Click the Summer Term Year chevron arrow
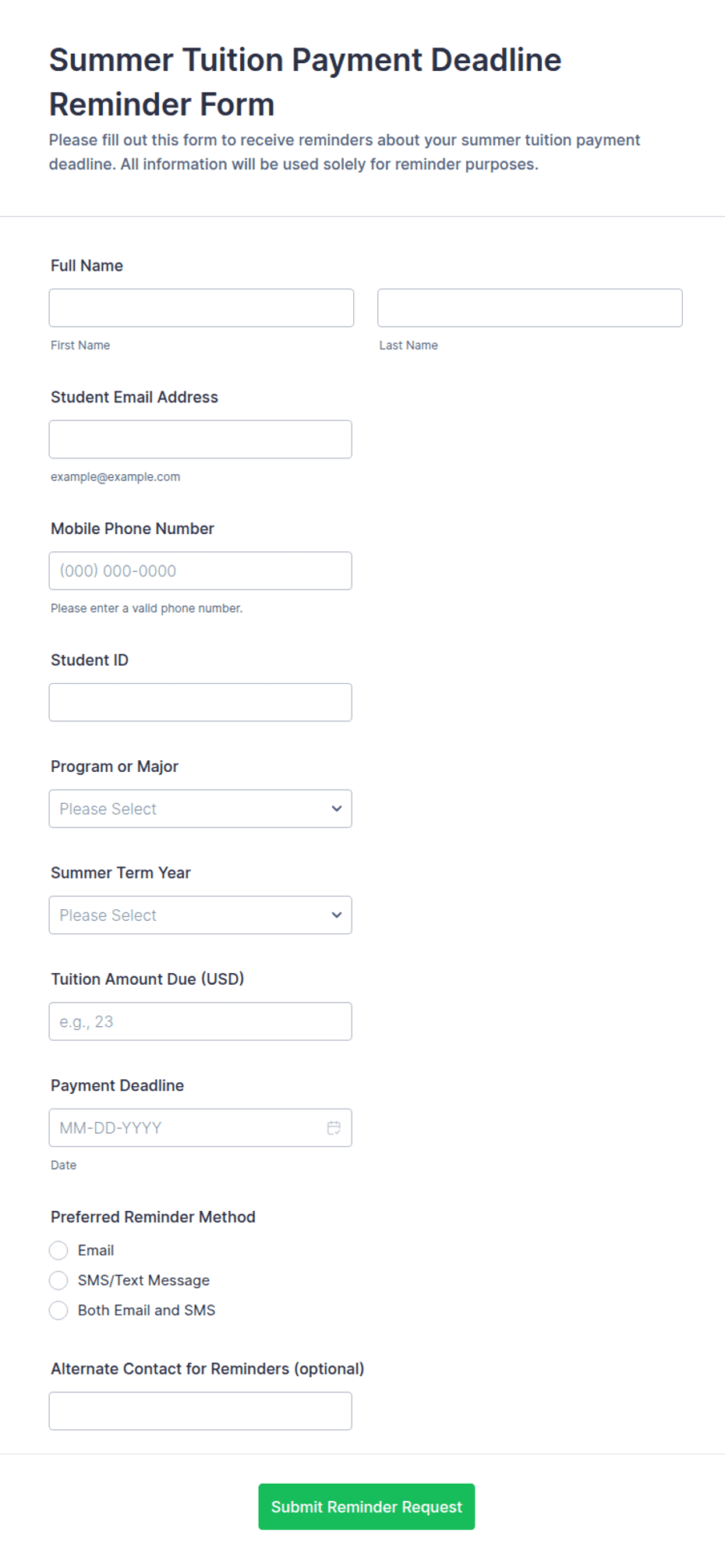The height and width of the screenshot is (1568, 725). pos(337,915)
